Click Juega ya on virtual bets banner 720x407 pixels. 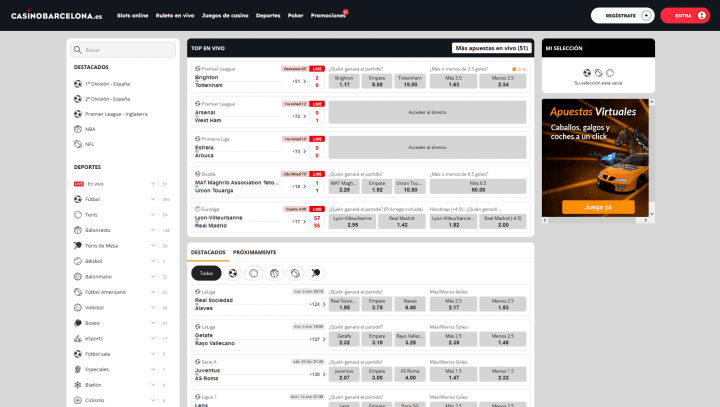click(598, 207)
